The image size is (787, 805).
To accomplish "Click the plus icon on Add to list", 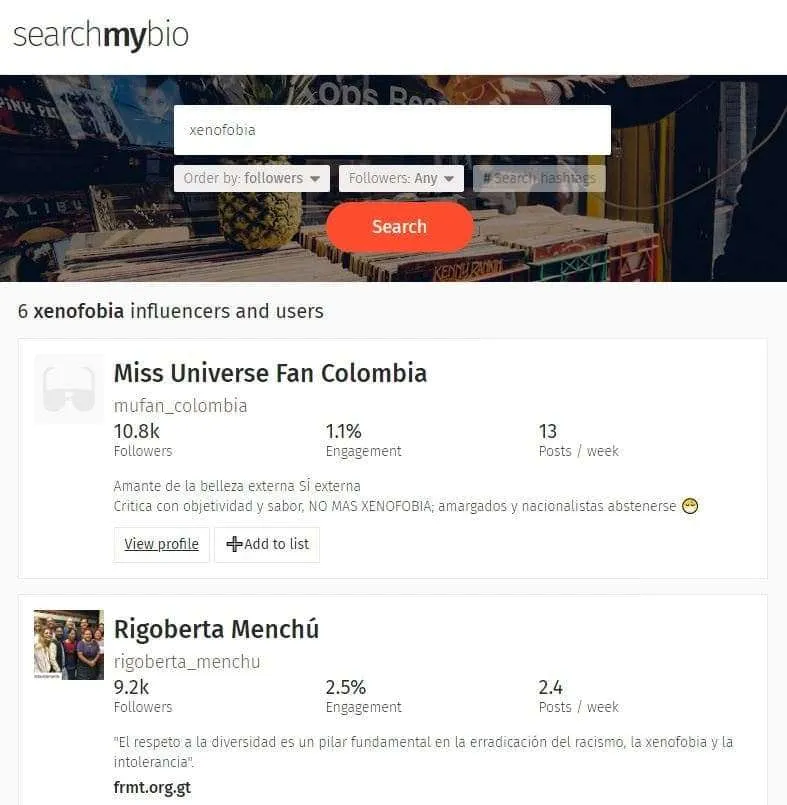I will [234, 544].
